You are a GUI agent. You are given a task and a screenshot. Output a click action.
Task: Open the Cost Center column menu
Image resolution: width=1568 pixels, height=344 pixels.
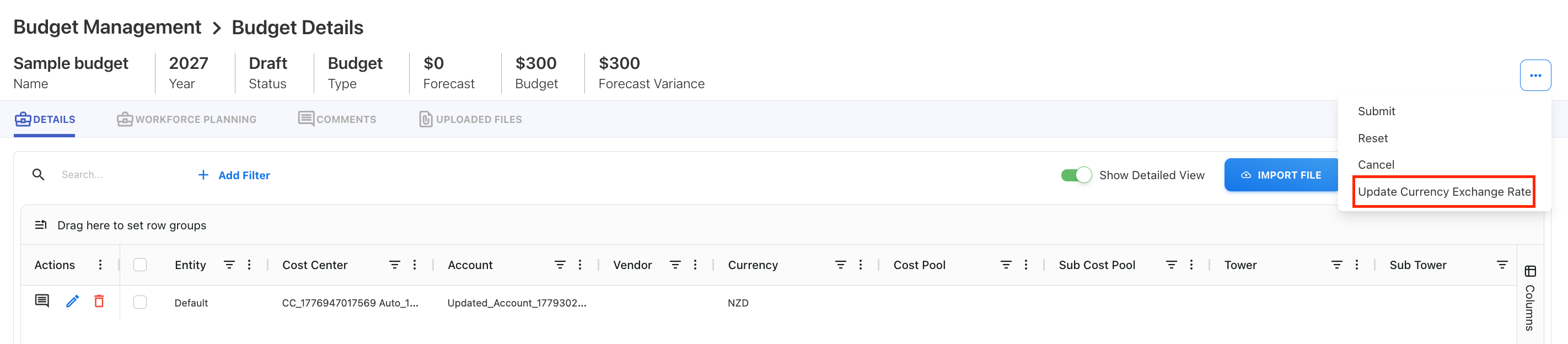415,265
